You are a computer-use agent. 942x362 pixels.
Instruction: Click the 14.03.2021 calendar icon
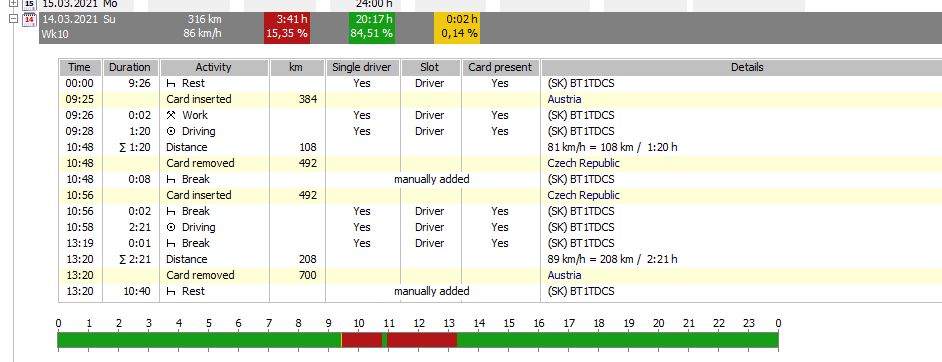pos(29,20)
